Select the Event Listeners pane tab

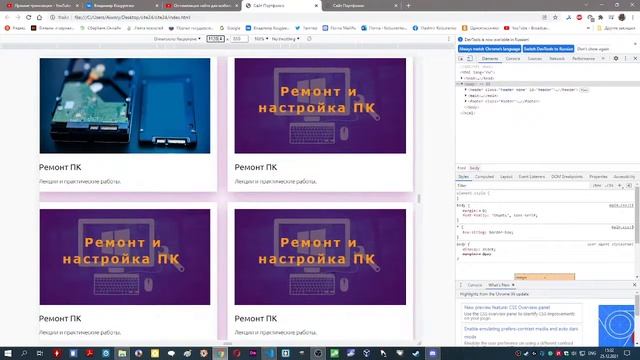[532, 177]
